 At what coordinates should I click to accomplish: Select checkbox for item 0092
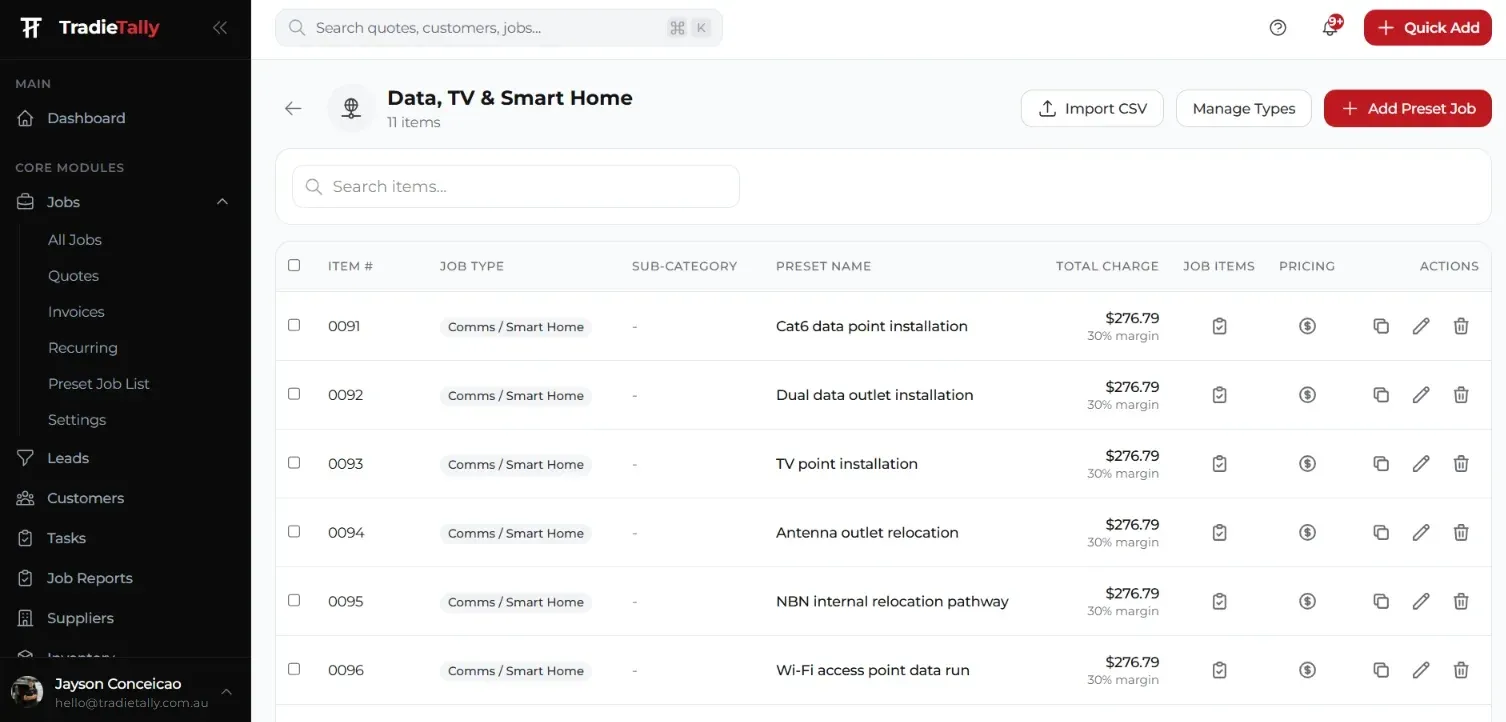pos(294,394)
